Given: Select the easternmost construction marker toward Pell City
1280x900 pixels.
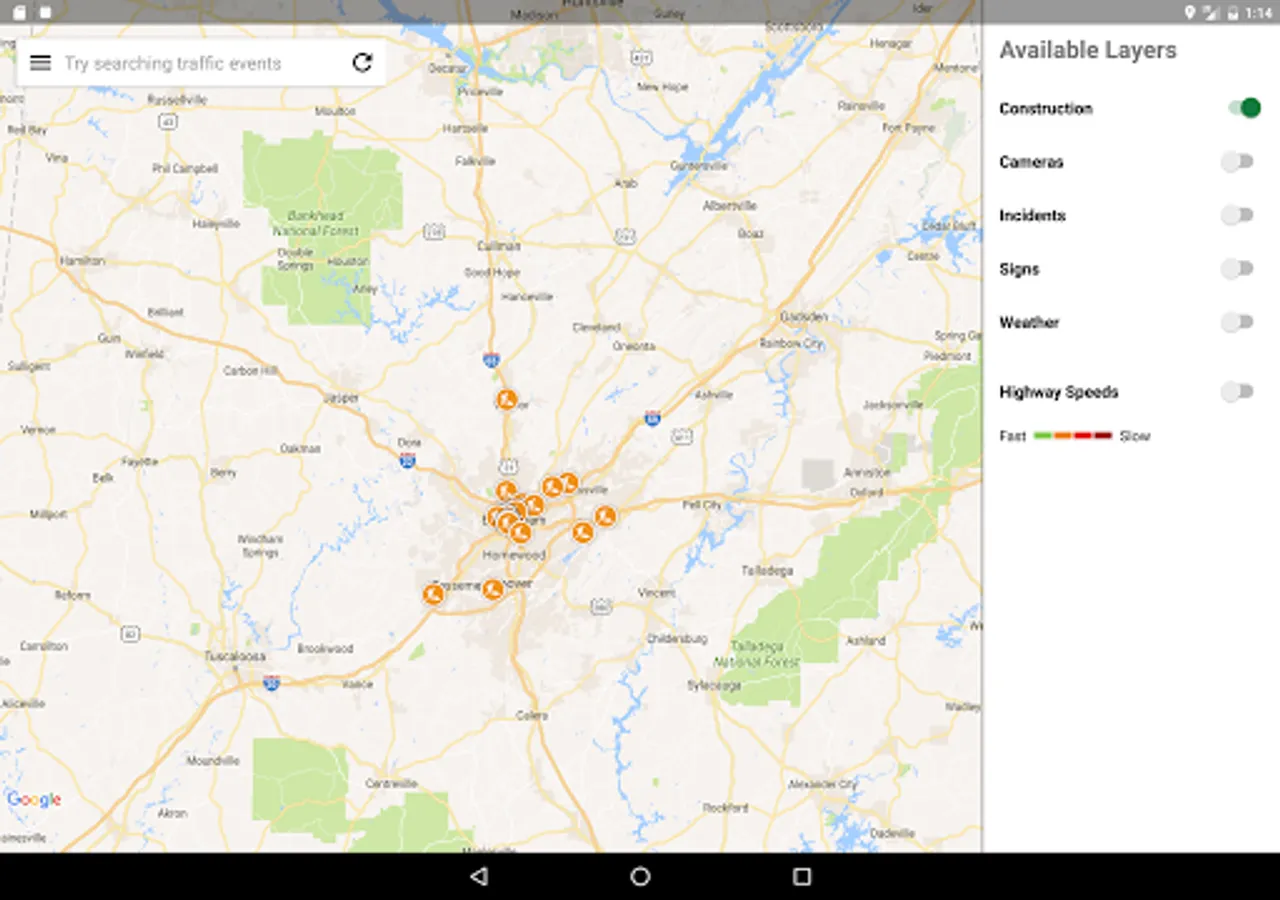Looking at the screenshot, I should (605, 516).
